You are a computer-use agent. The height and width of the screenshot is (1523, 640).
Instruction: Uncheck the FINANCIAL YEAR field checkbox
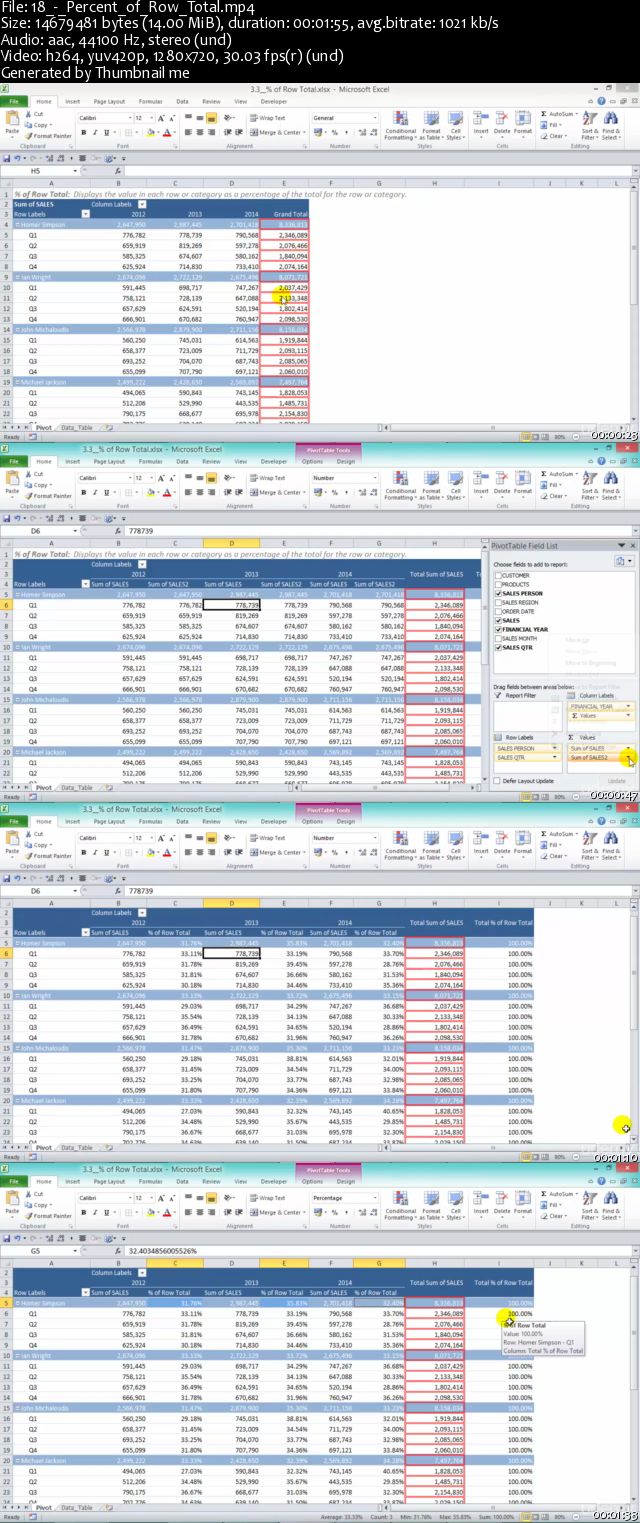pyautogui.click(x=498, y=629)
